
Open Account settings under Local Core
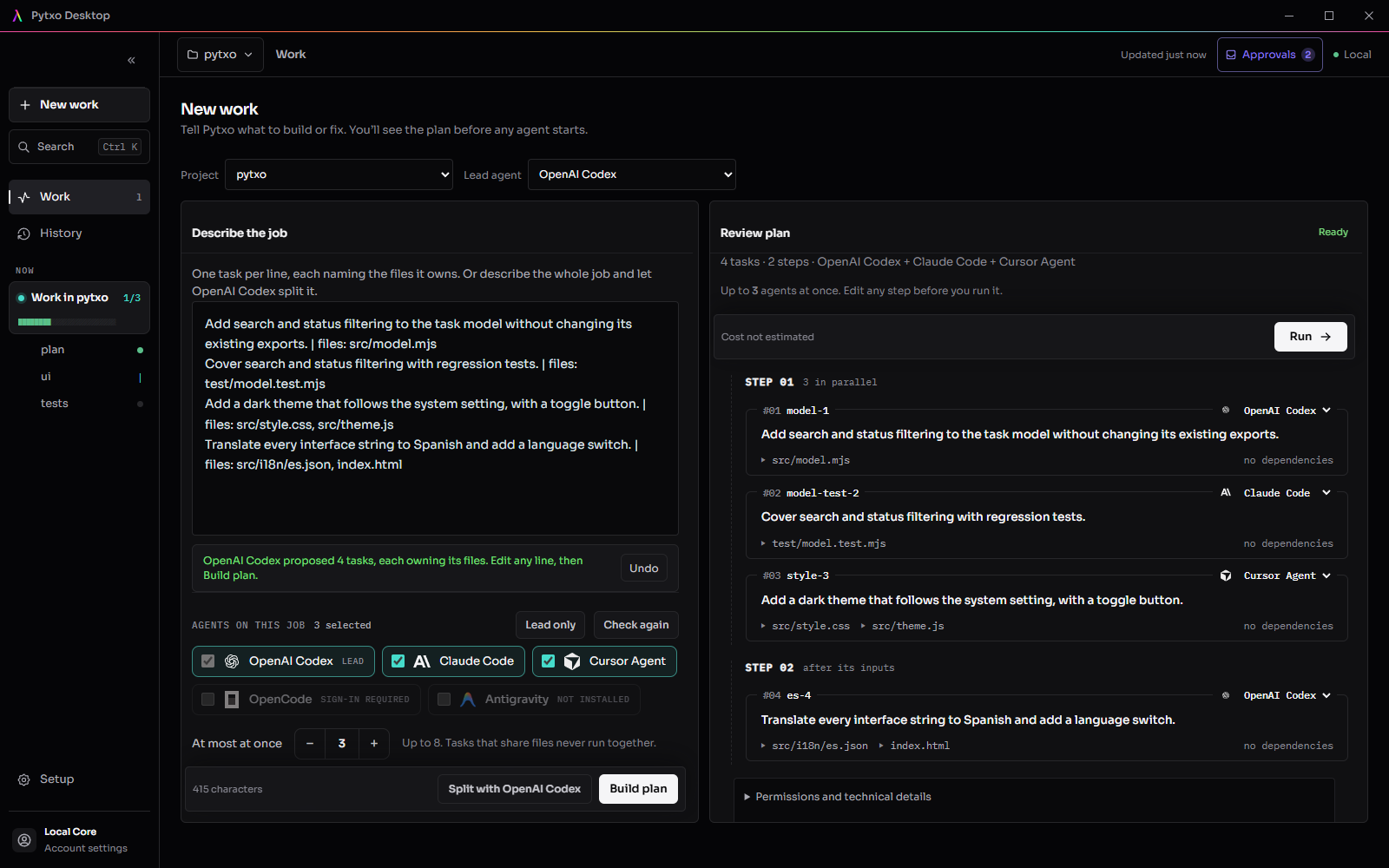(86, 849)
